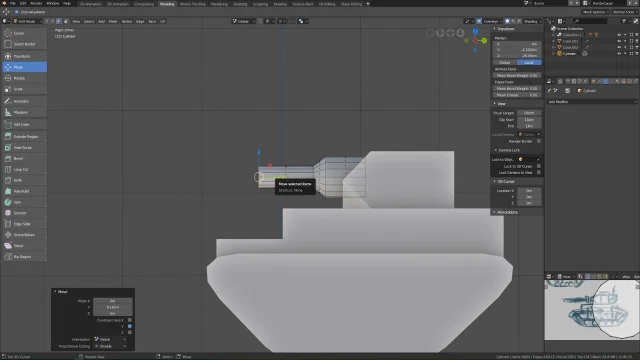Click the outliner search field
Viewport: 640px width, 360px height.
(x=591, y=21)
